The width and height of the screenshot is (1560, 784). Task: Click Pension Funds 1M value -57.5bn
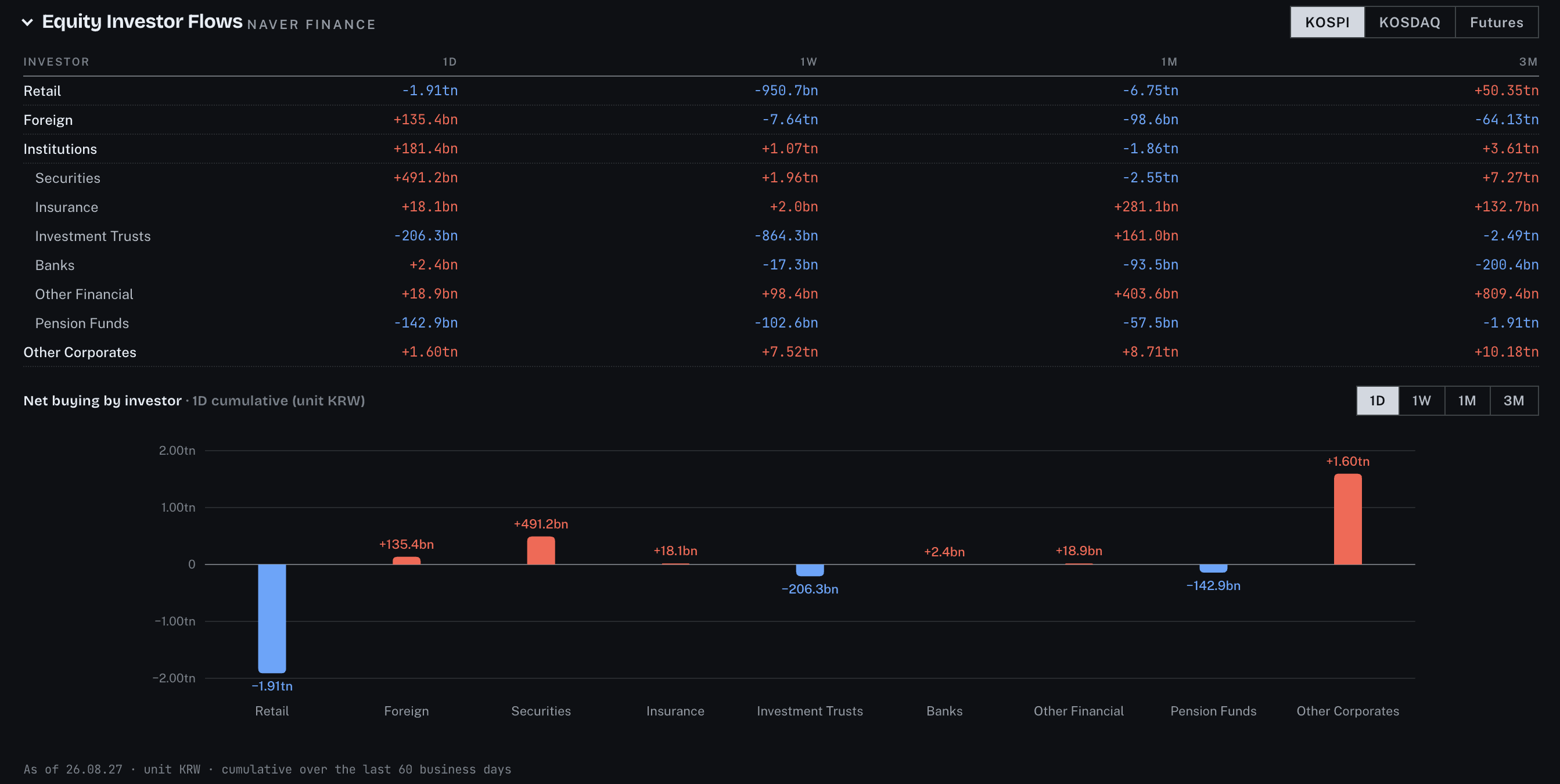click(1150, 323)
